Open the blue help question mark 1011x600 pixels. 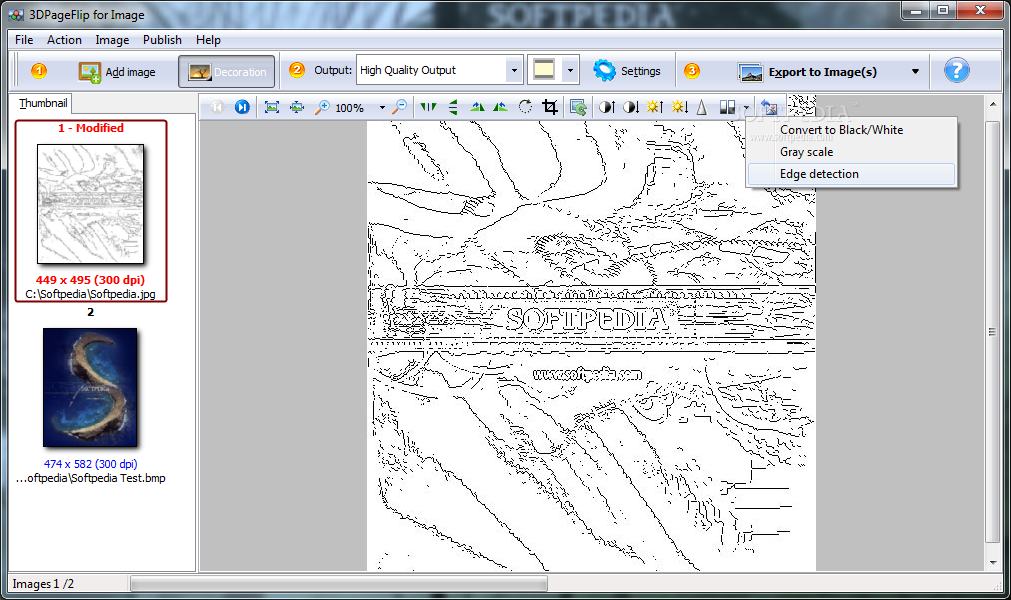pos(956,70)
